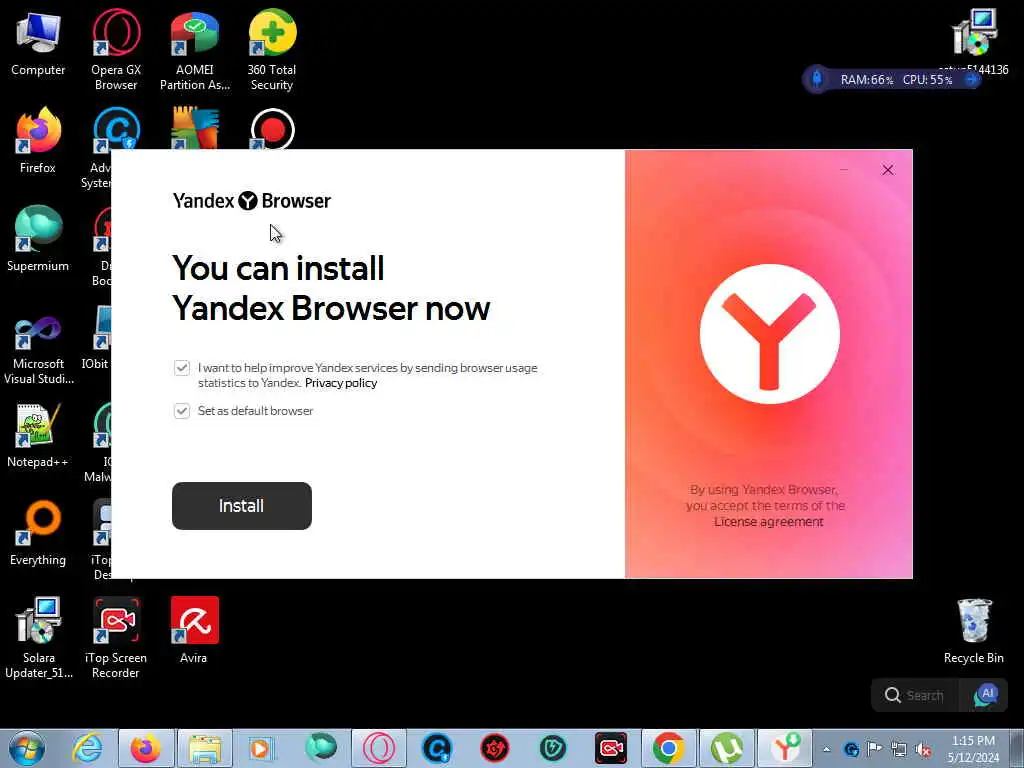
Task: Uncheck Set as default browser checkbox
Action: pos(182,411)
